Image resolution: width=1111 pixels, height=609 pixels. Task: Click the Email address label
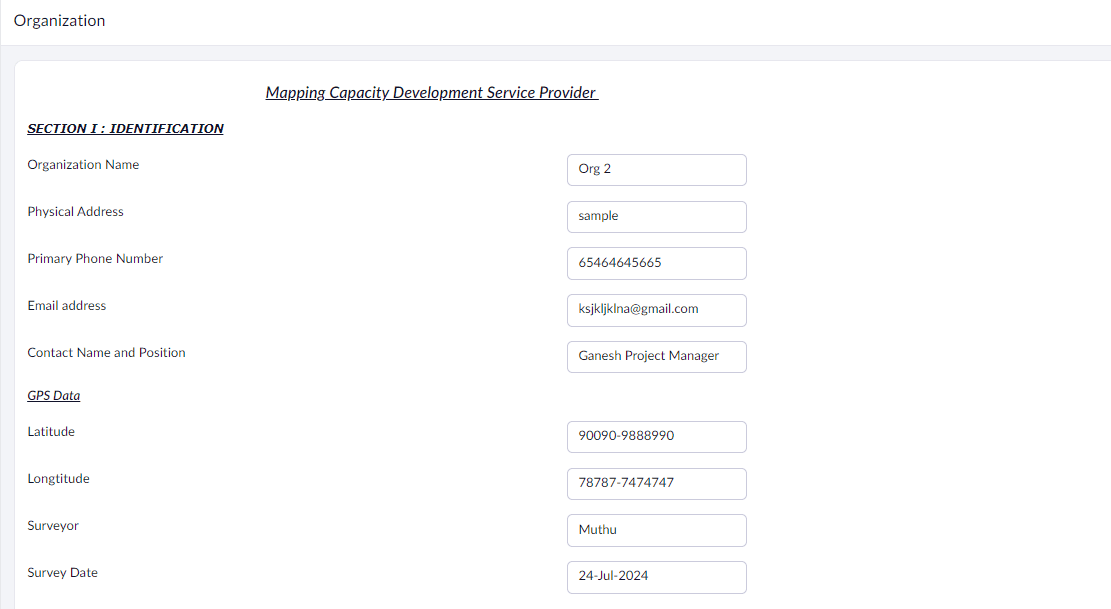[67, 306]
